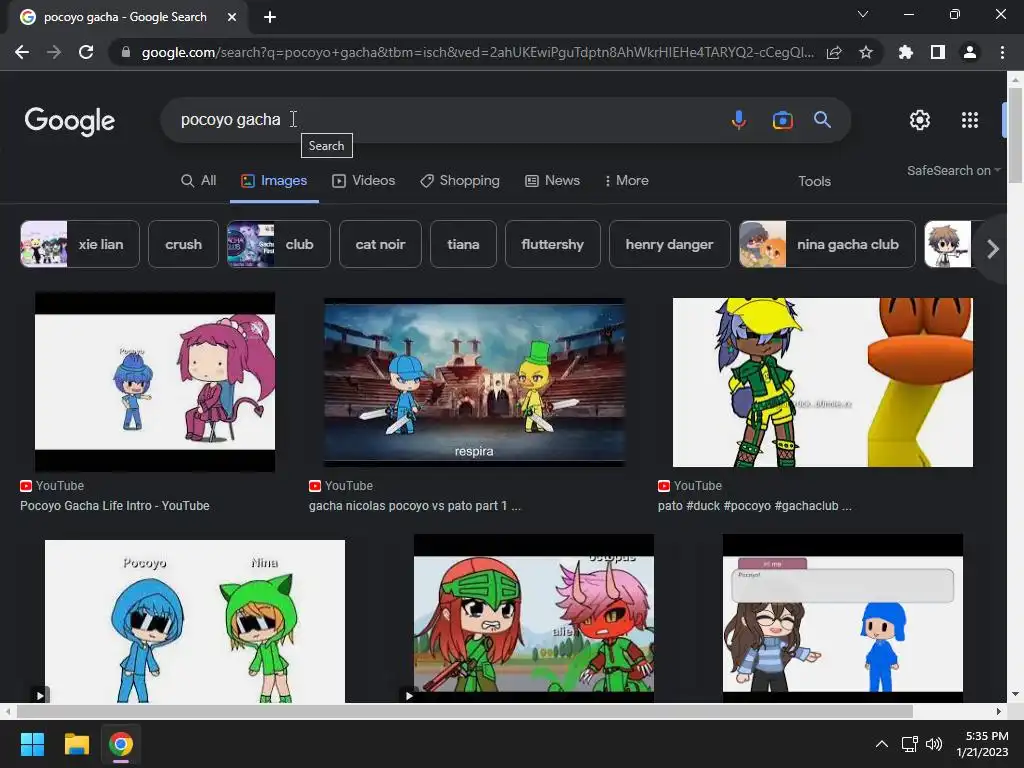Select the Images tab
Image resolution: width=1024 pixels, height=768 pixels.
(274, 180)
